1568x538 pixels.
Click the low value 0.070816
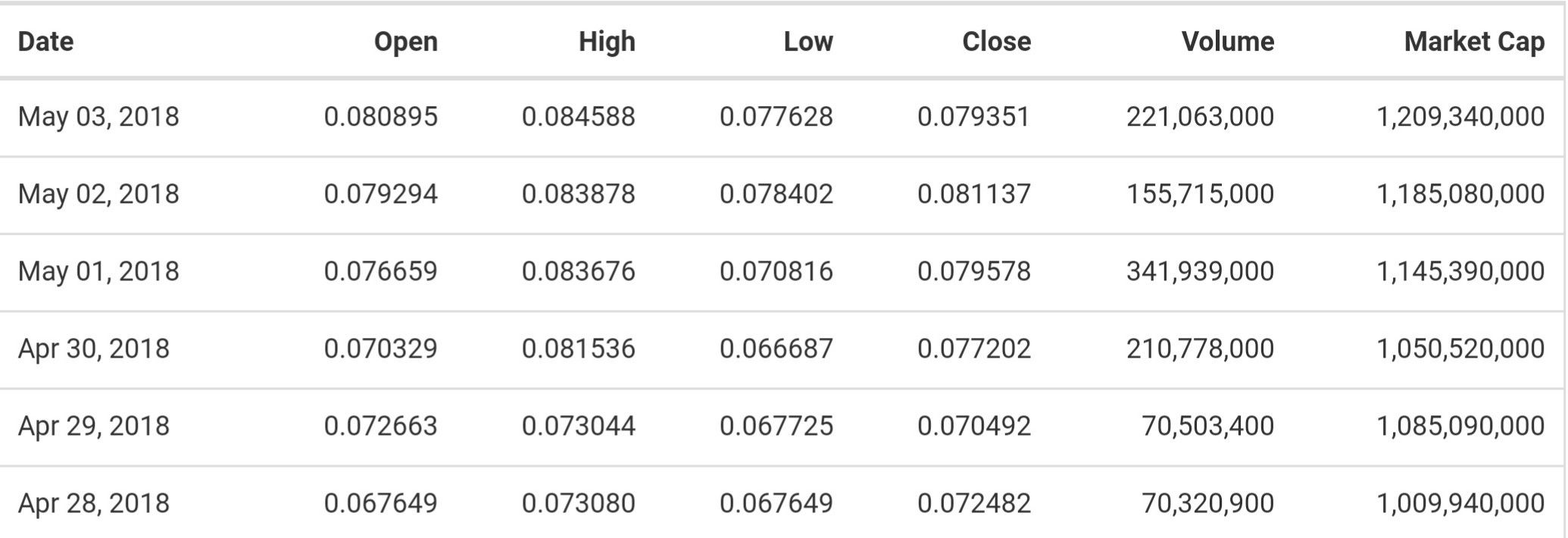[x=776, y=271]
